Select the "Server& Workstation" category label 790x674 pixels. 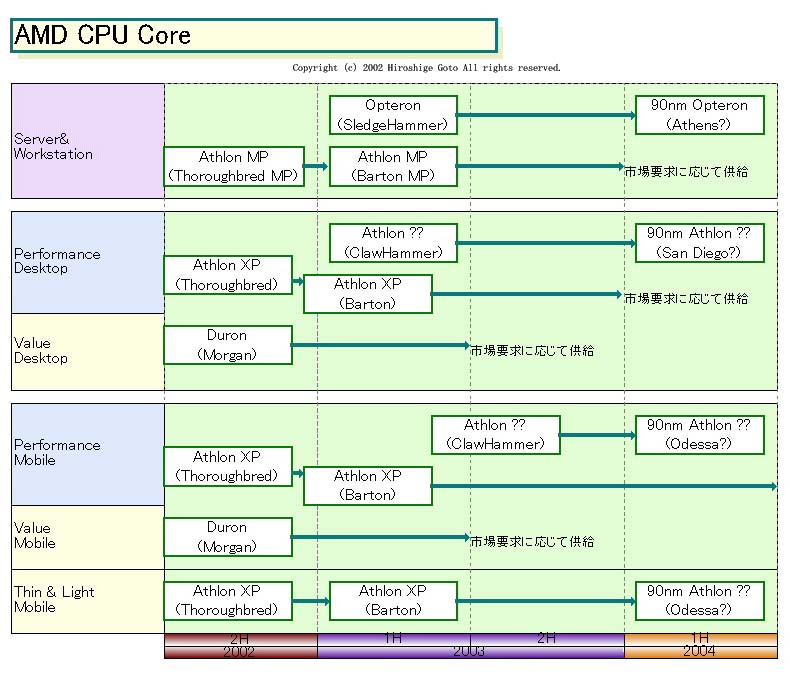point(88,141)
